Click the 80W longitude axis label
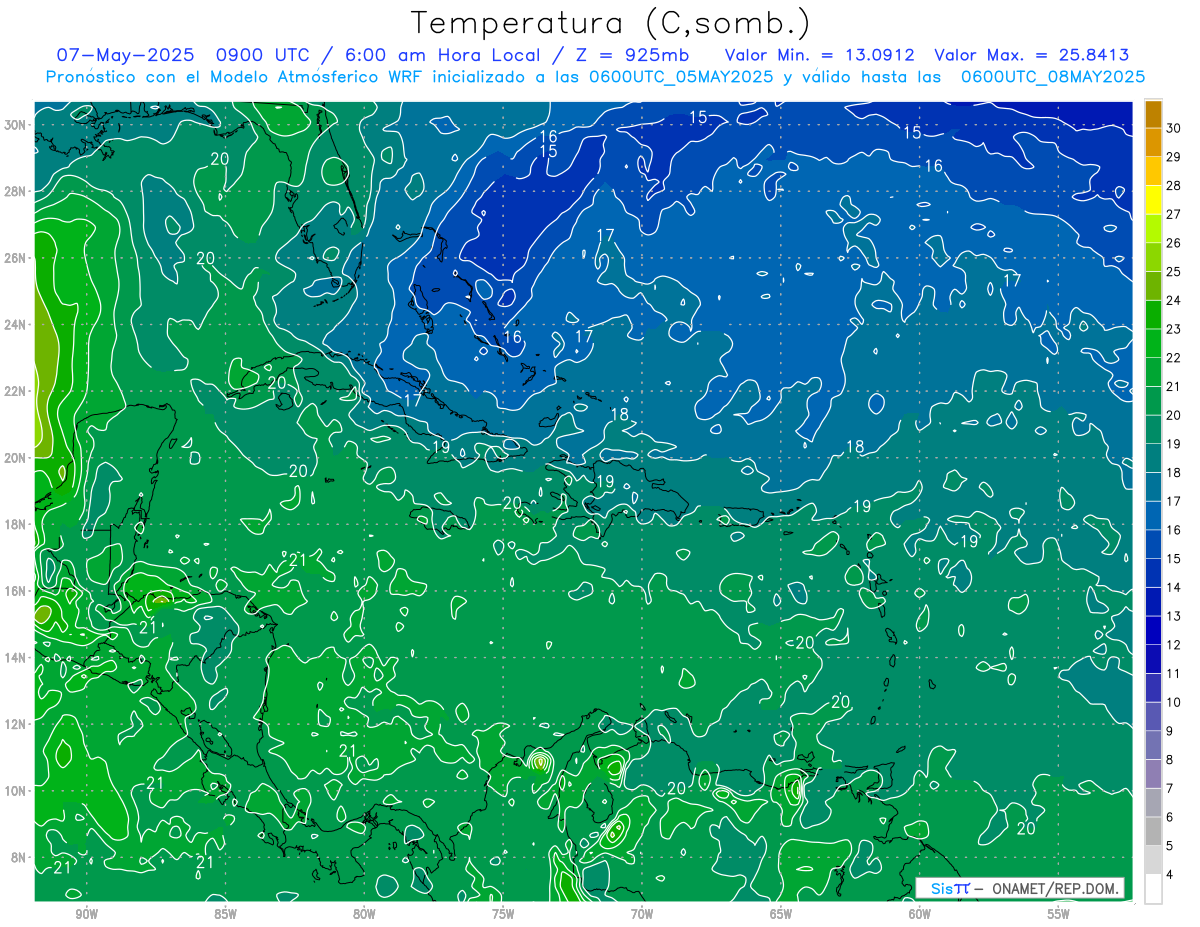Screen dimensions: 1200x927 coord(364,913)
